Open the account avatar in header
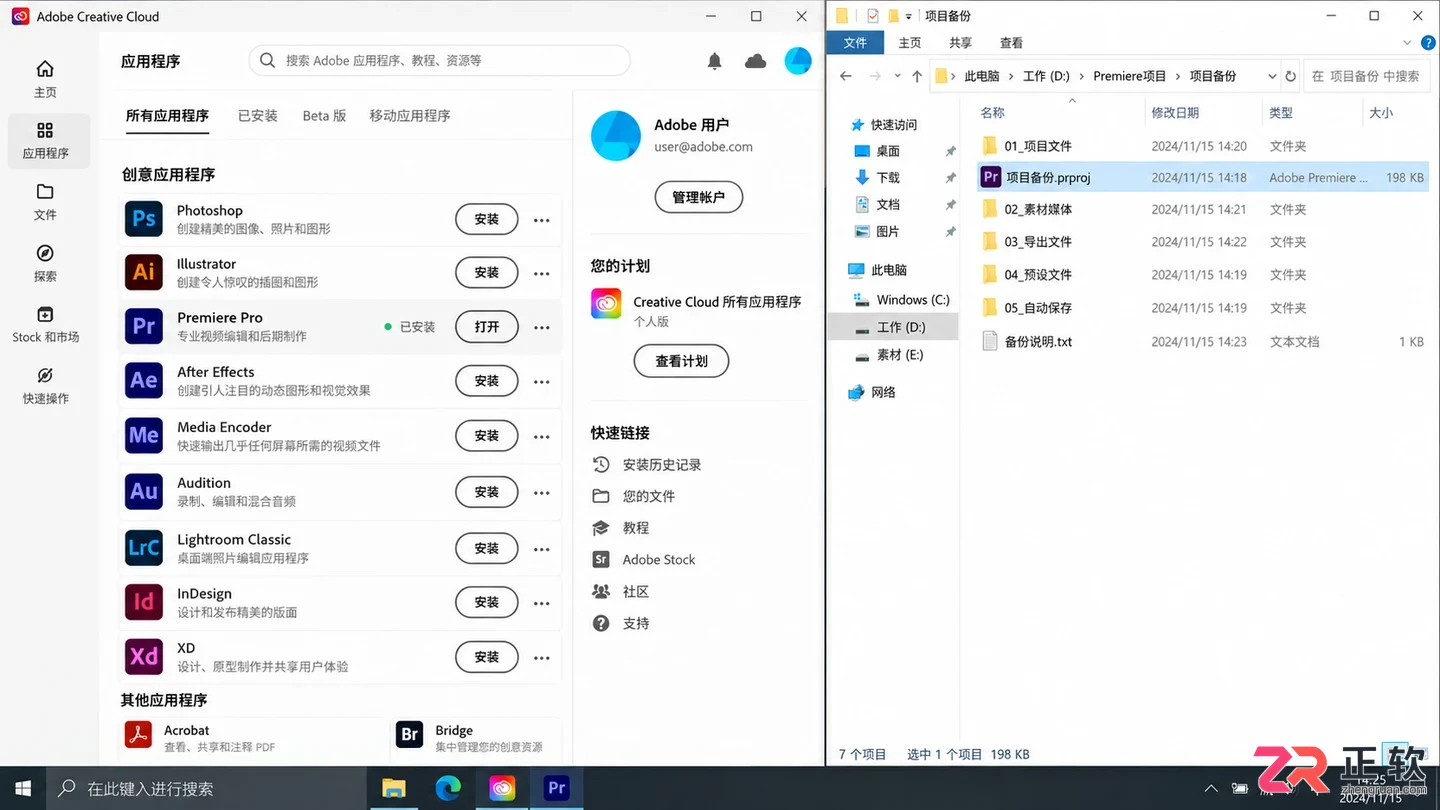1440x810 pixels. (x=798, y=61)
